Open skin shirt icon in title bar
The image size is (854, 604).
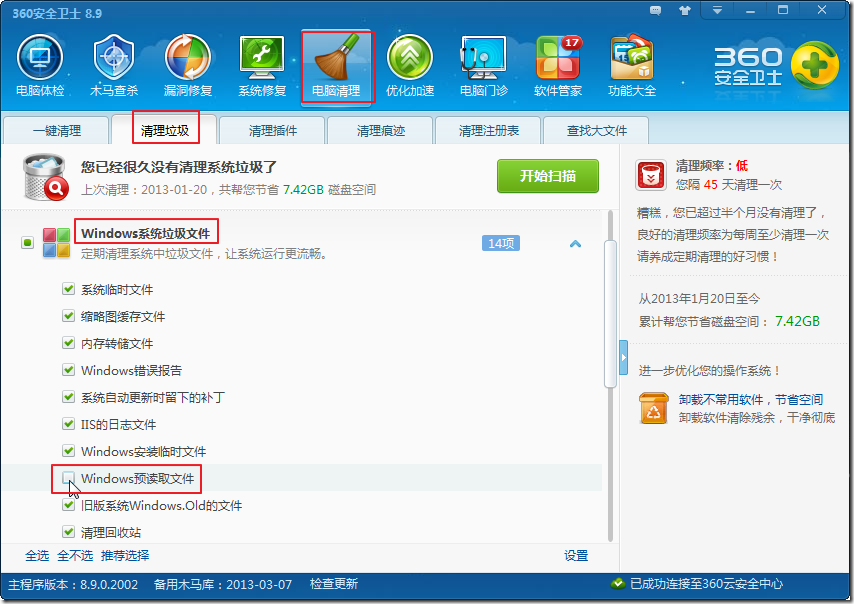pos(685,10)
